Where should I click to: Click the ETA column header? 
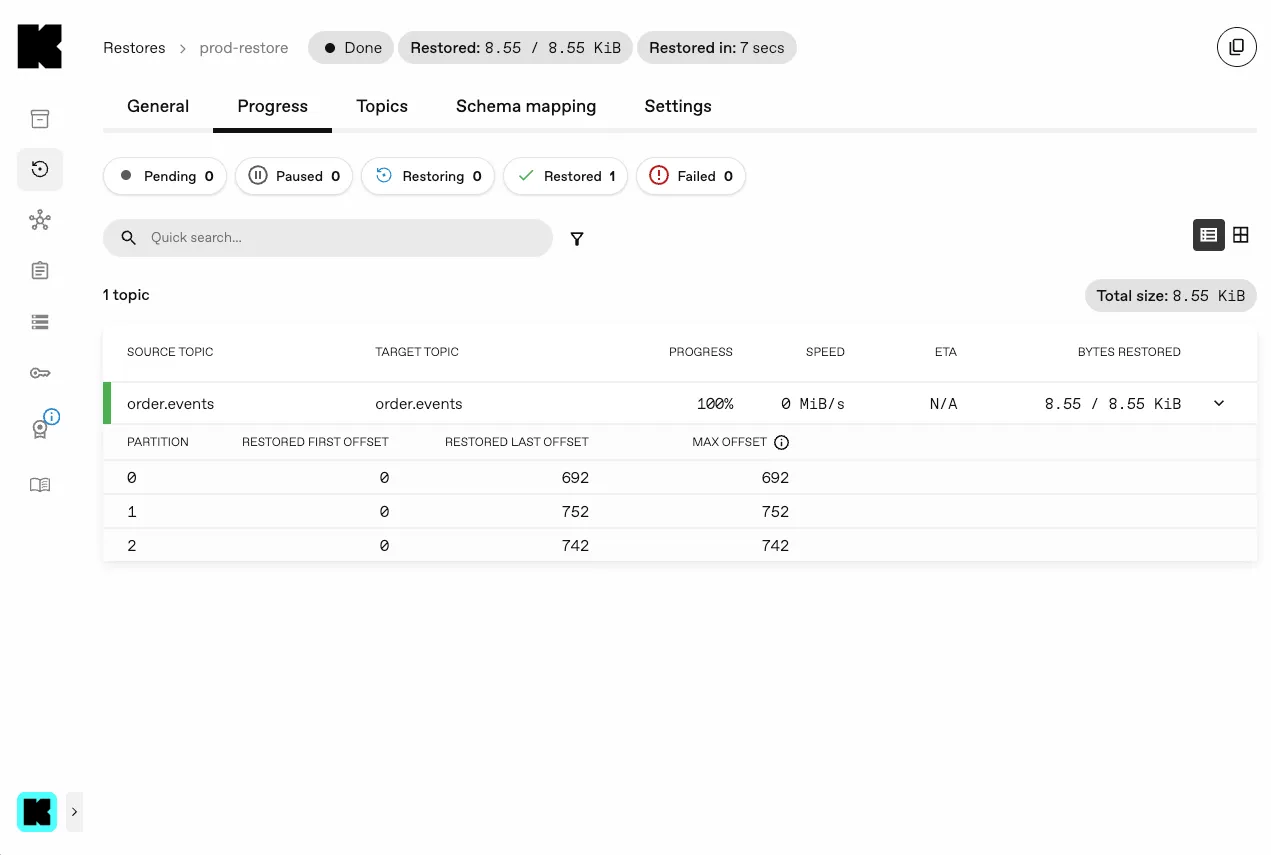[945, 352]
